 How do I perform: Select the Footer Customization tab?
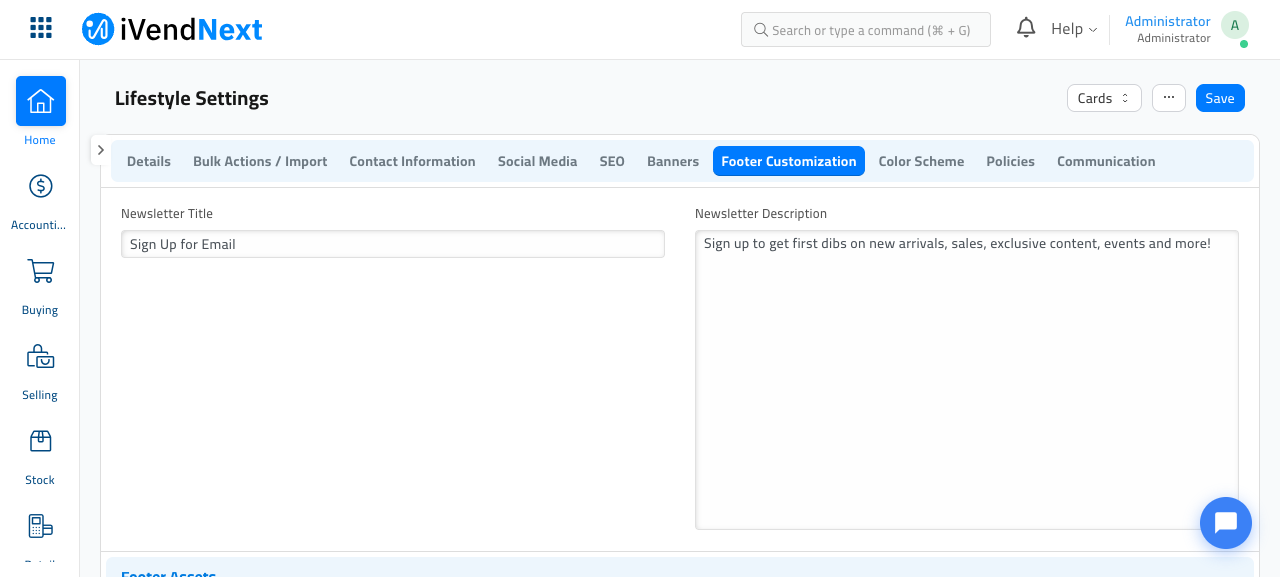point(789,161)
